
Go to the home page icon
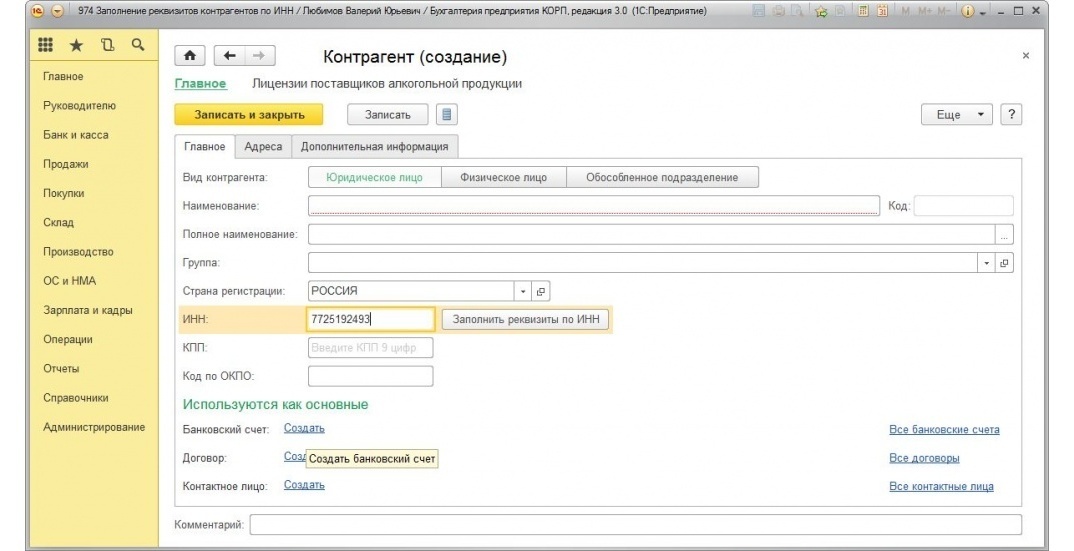(190, 57)
